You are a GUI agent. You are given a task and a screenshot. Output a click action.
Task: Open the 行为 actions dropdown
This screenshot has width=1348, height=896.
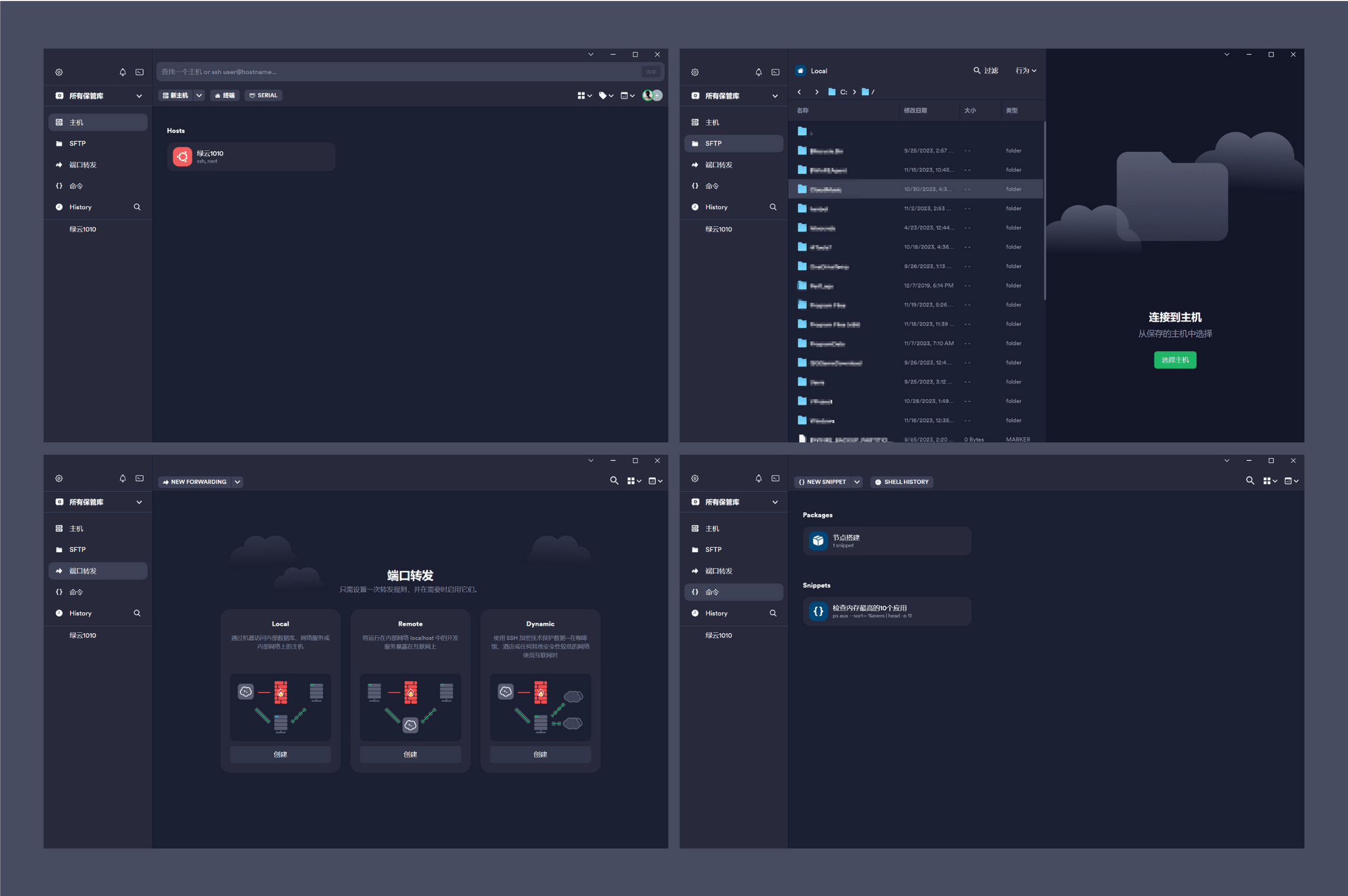coord(1025,71)
